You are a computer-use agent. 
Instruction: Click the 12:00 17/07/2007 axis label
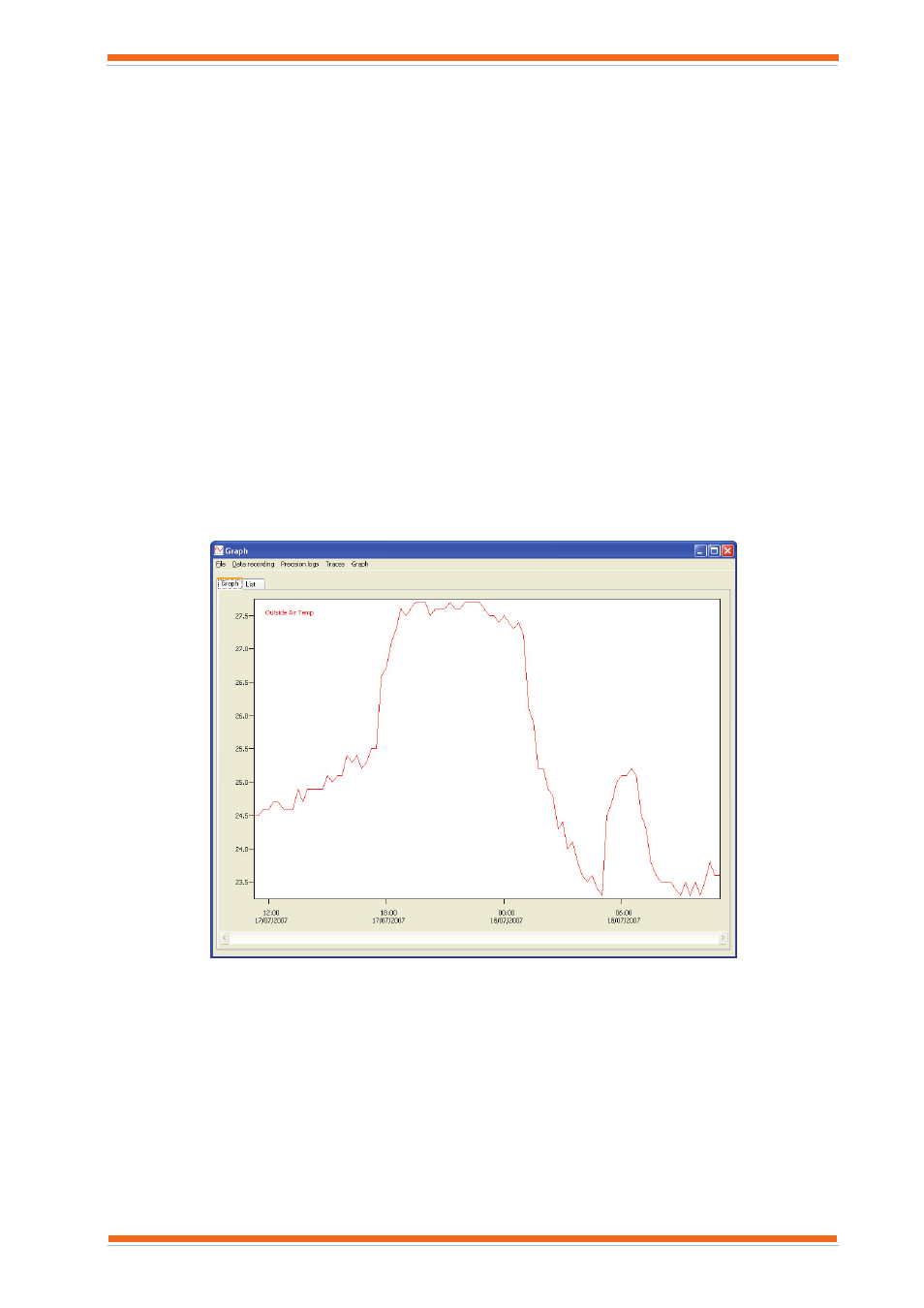click(x=271, y=917)
